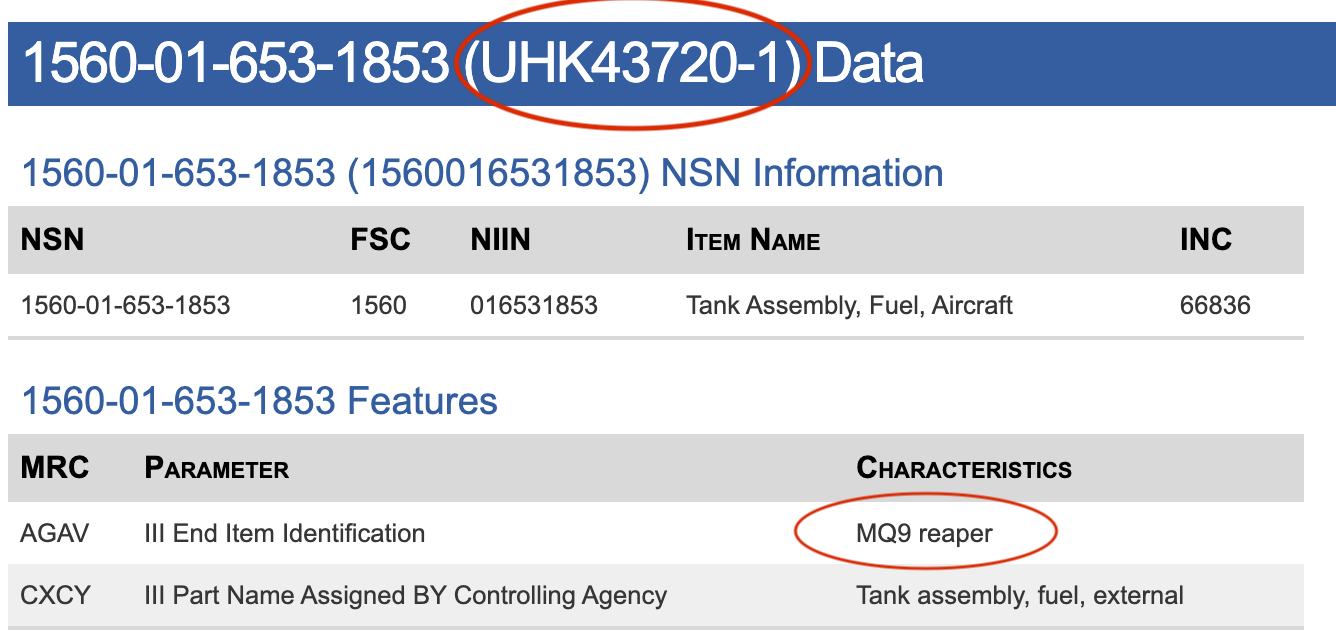Select the AGAV code cell
The image size is (1336, 644).
[x=54, y=533]
